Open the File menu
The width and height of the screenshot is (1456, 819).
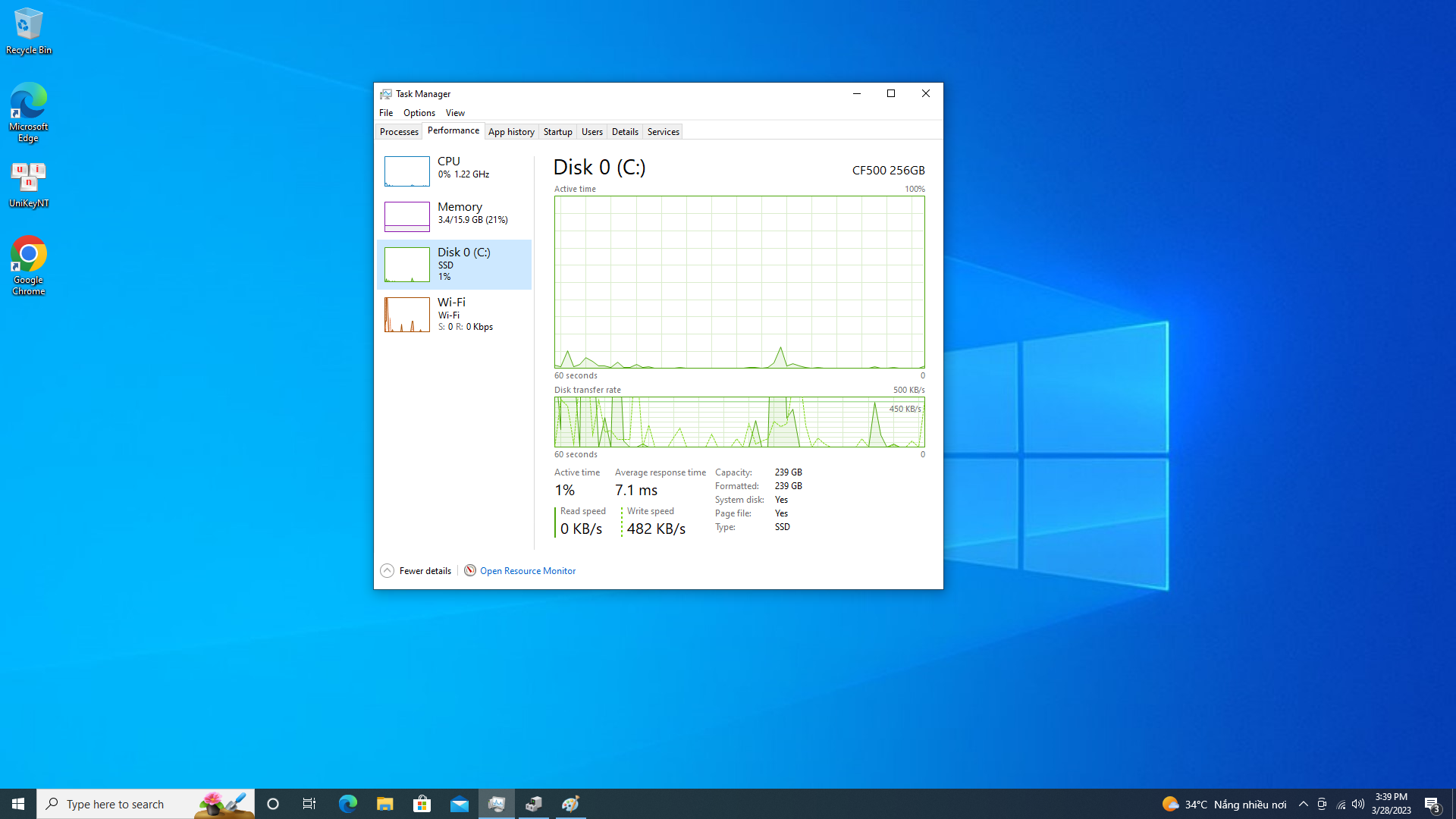point(386,112)
